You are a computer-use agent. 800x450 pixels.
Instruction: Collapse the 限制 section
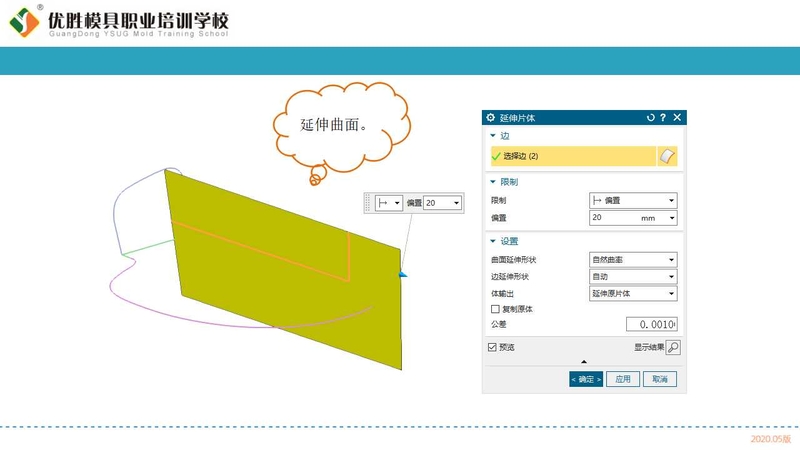493,182
